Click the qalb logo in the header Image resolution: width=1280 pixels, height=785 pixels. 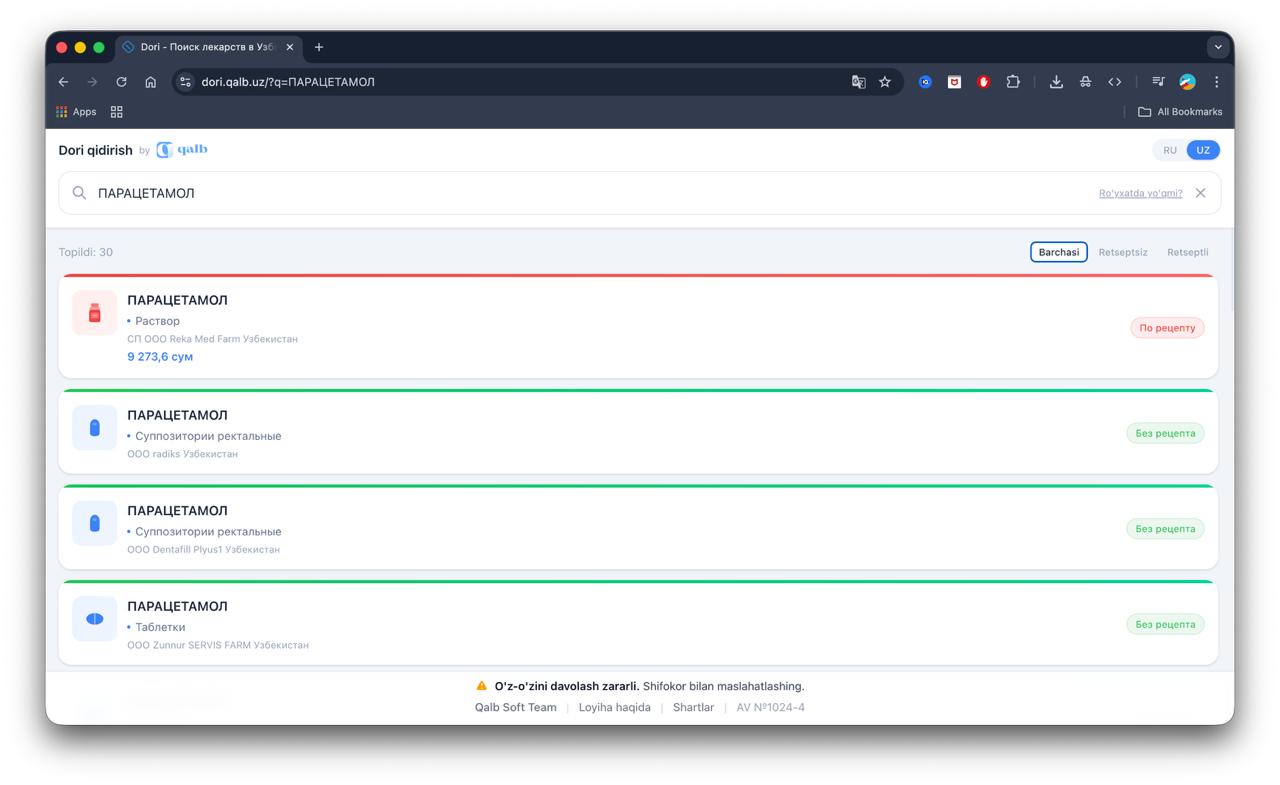tap(182, 150)
